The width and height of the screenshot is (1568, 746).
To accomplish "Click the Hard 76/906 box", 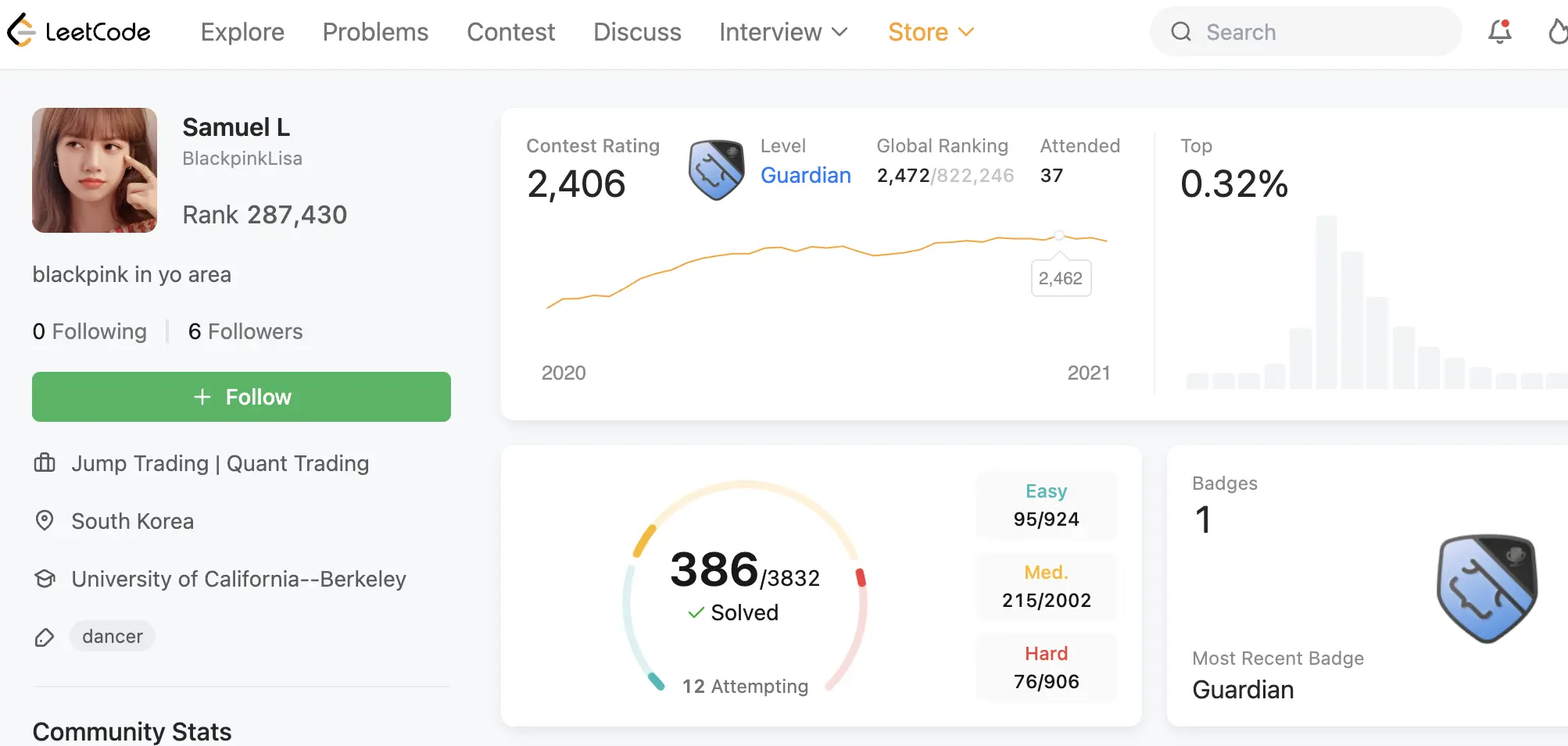I will click(1046, 667).
